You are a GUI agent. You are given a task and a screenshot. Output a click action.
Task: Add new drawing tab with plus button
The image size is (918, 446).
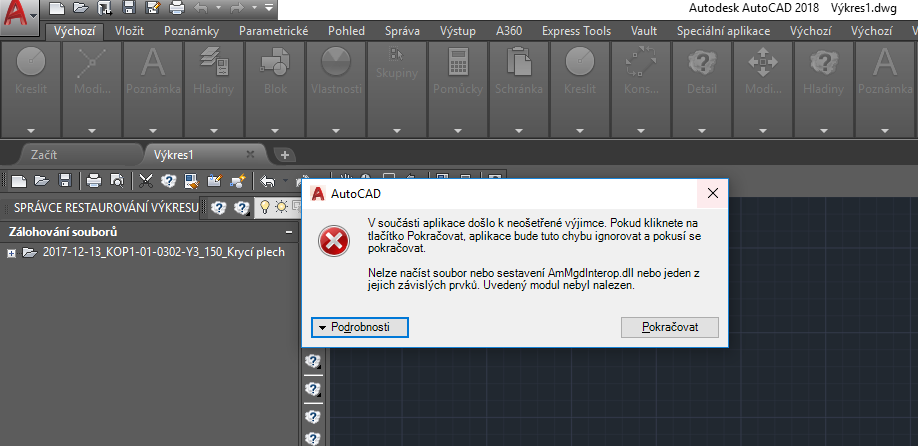(285, 155)
